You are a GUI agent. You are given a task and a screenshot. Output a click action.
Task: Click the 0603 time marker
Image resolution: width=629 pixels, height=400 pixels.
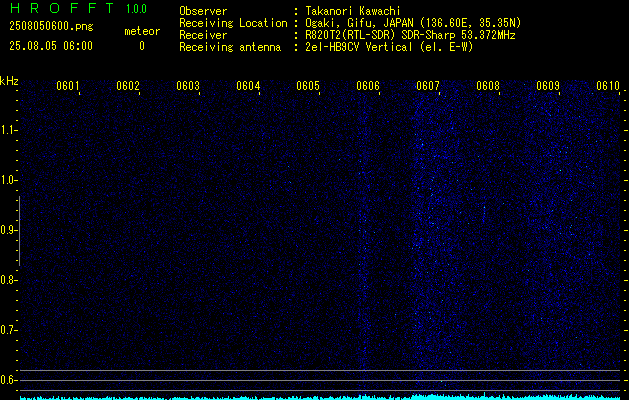click(188, 86)
